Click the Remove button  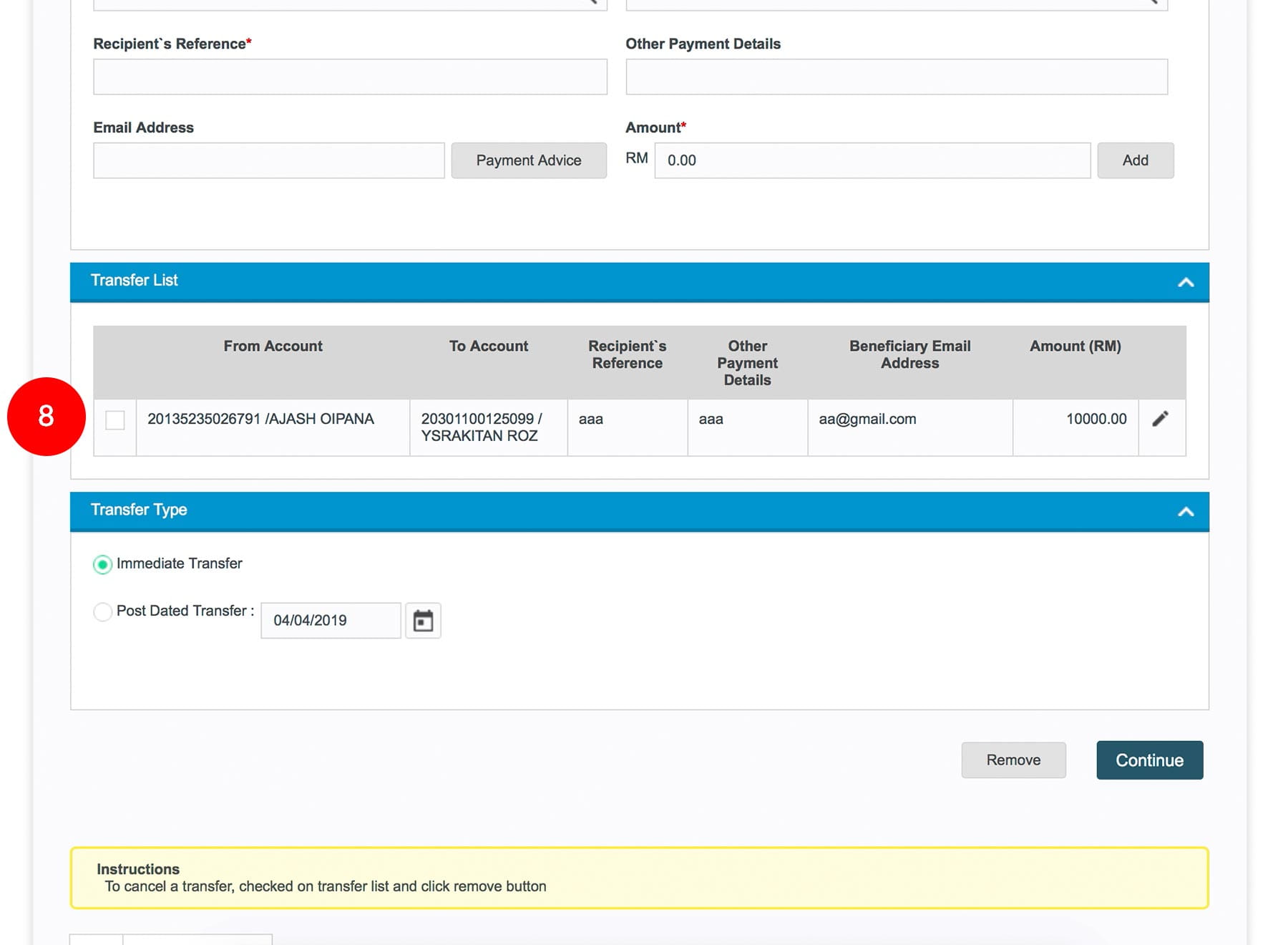pyautogui.click(x=1013, y=760)
